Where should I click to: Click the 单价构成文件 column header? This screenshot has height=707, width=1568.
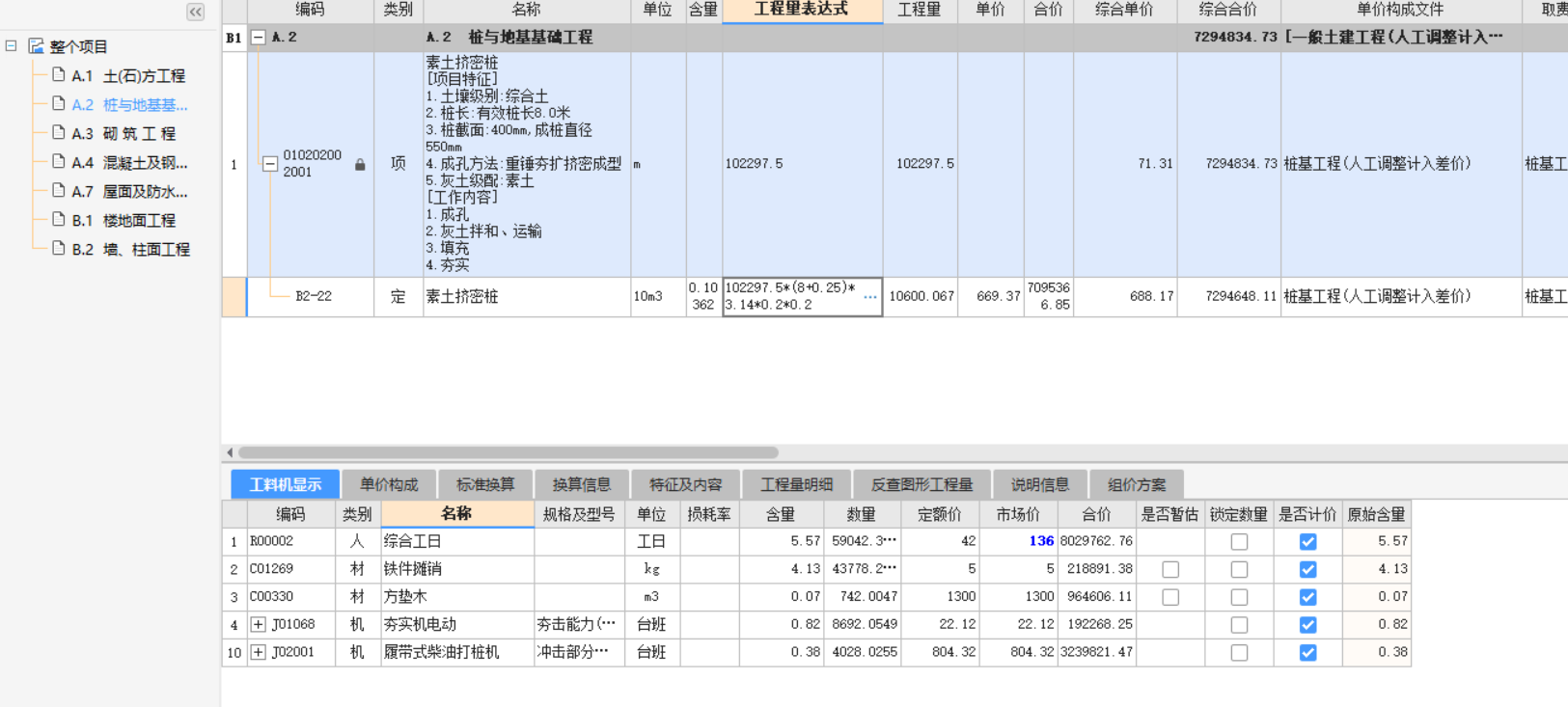pos(1400,11)
